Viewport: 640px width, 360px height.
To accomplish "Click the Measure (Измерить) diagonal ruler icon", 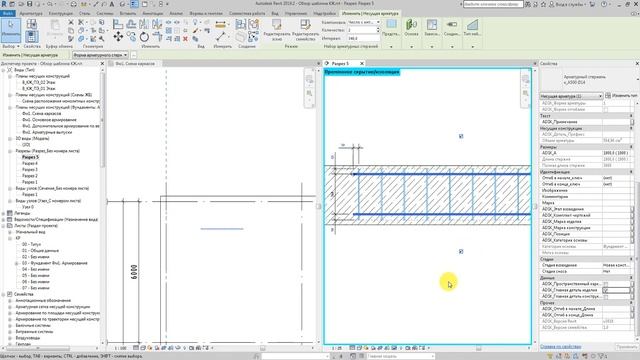I will point(220,37).
